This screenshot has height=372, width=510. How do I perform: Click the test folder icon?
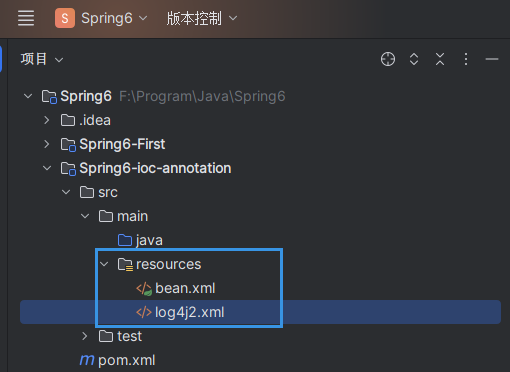[106, 336]
